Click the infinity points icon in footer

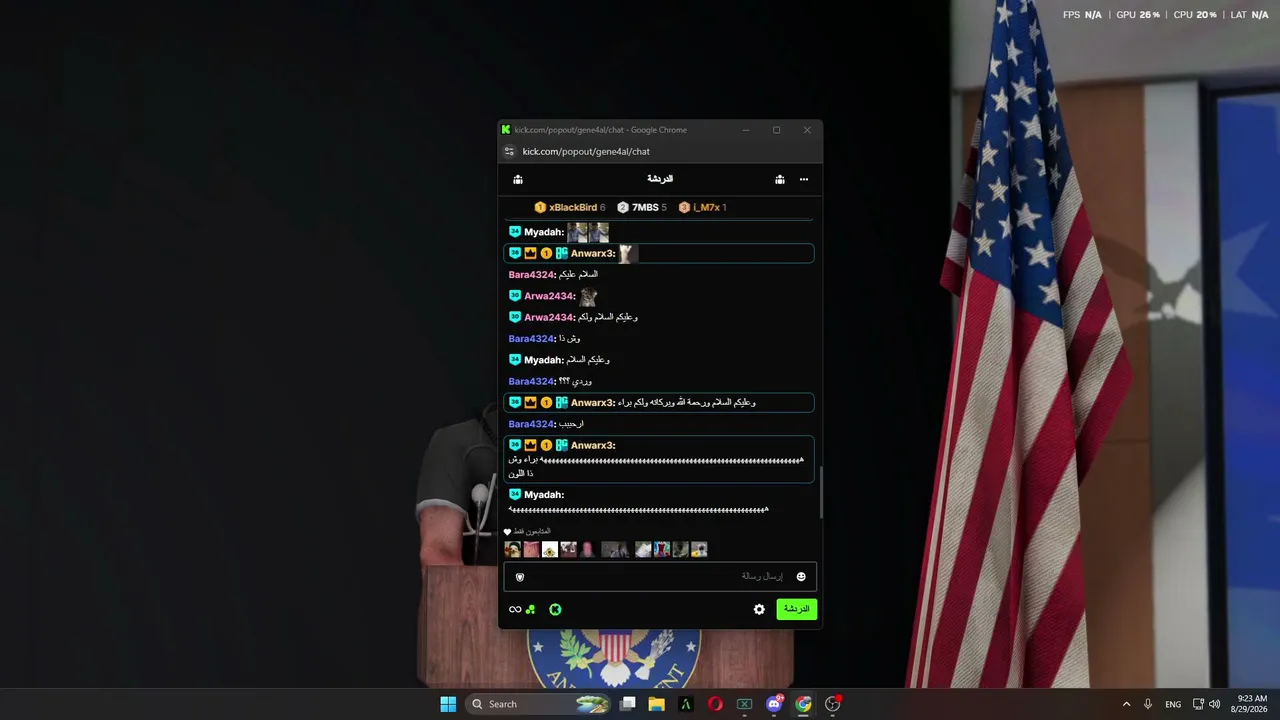[x=515, y=609]
